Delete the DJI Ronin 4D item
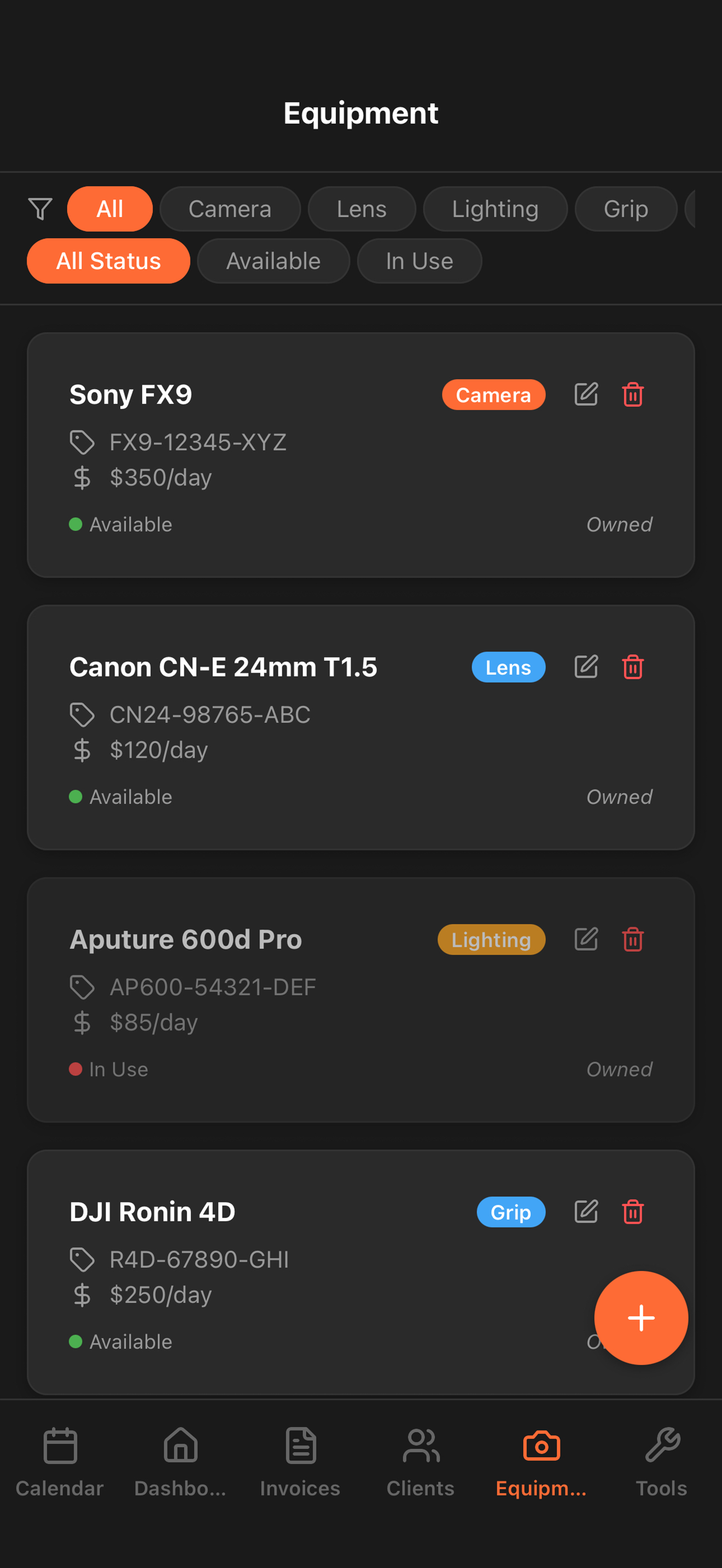The image size is (722, 1568). pos(632,1212)
